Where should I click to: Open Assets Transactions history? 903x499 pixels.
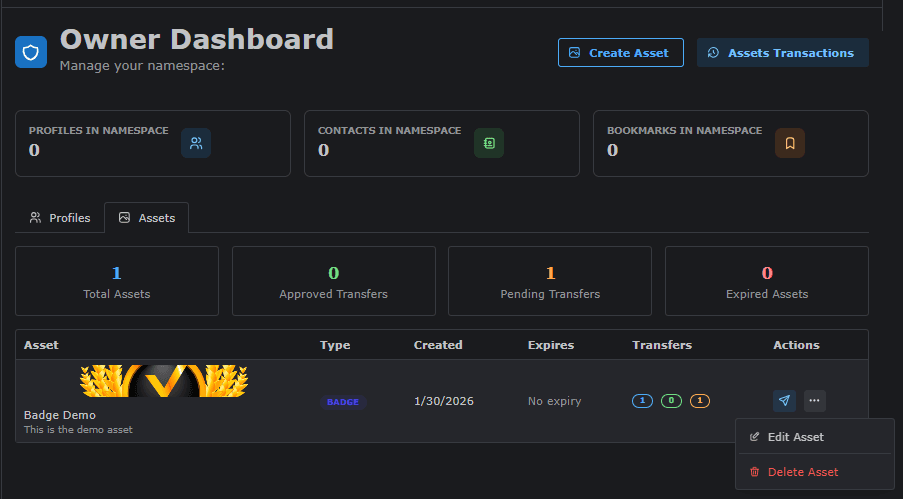[x=782, y=52]
